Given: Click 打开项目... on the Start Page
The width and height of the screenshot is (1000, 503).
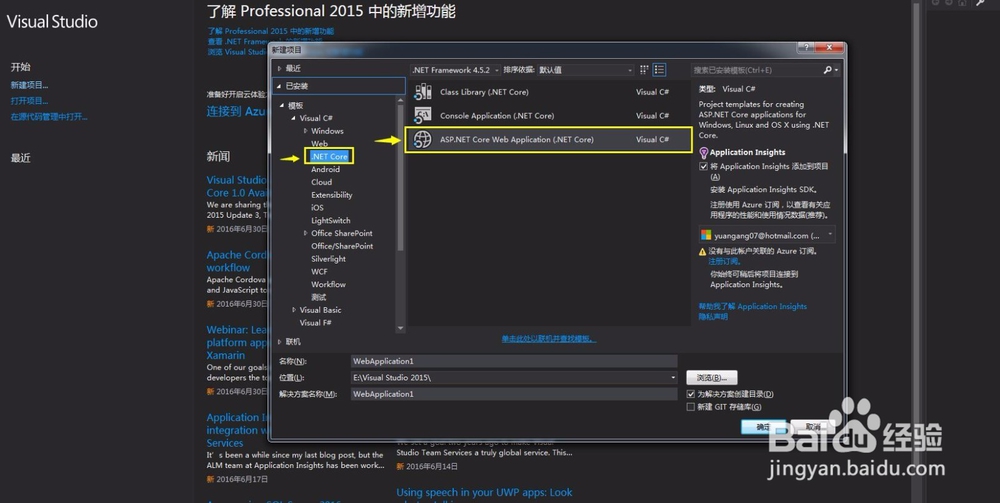Looking at the screenshot, I should (x=29, y=101).
